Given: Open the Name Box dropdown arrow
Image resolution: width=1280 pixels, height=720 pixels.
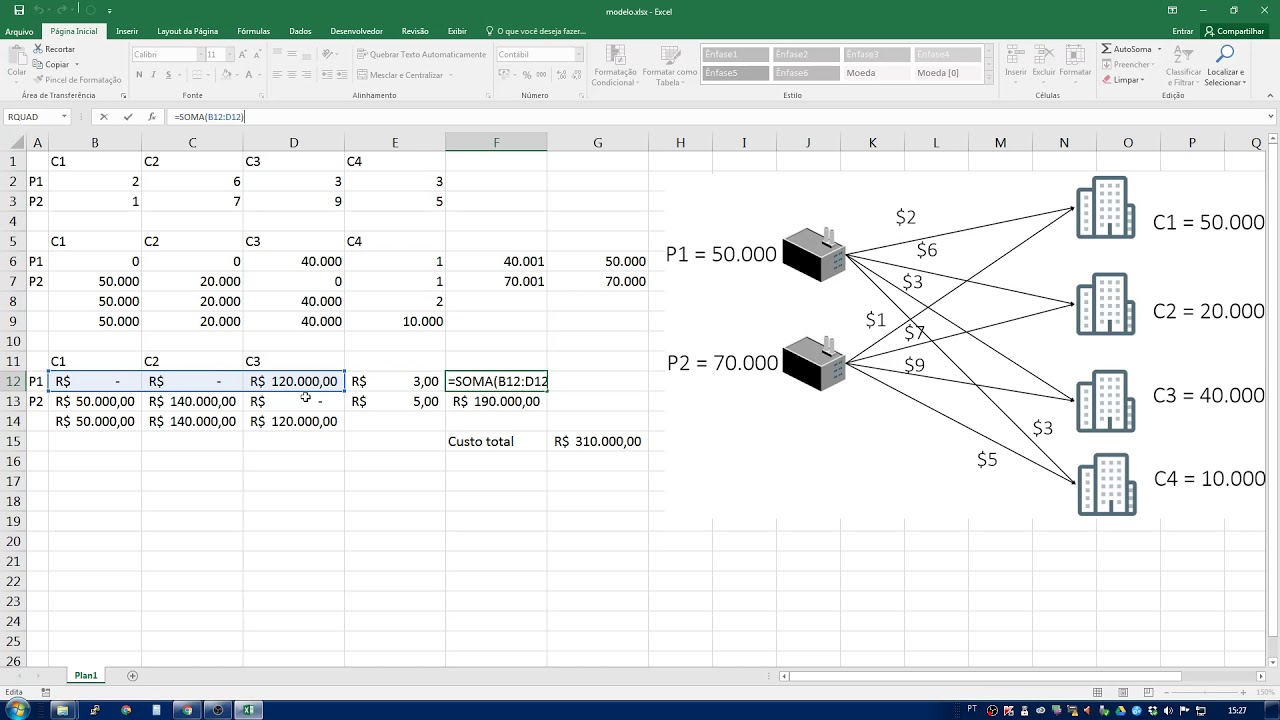Looking at the screenshot, I should coord(64,117).
